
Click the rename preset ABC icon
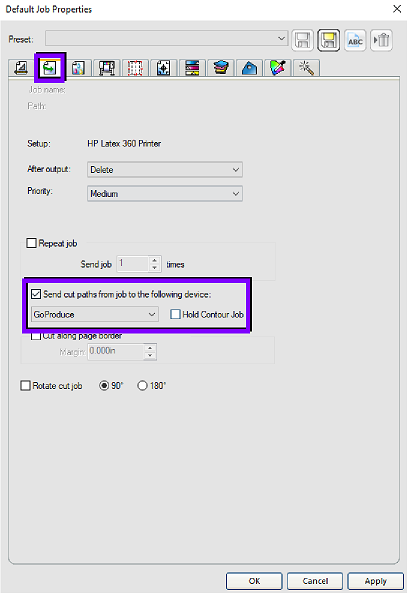355,40
